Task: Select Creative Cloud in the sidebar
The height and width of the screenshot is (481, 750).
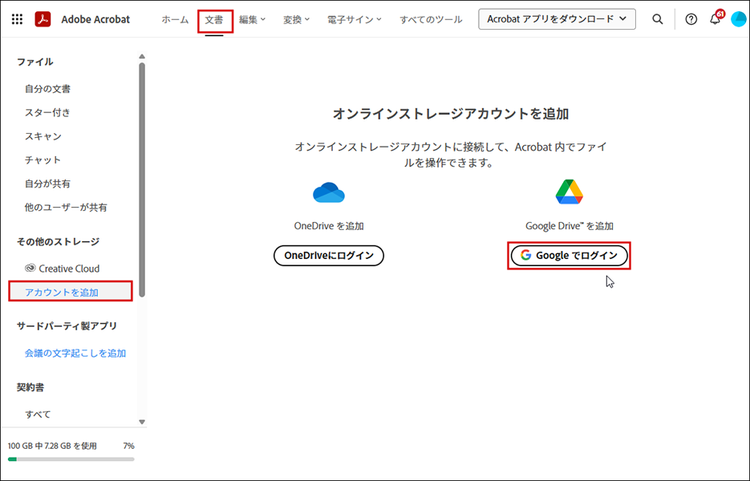Action: [68, 268]
